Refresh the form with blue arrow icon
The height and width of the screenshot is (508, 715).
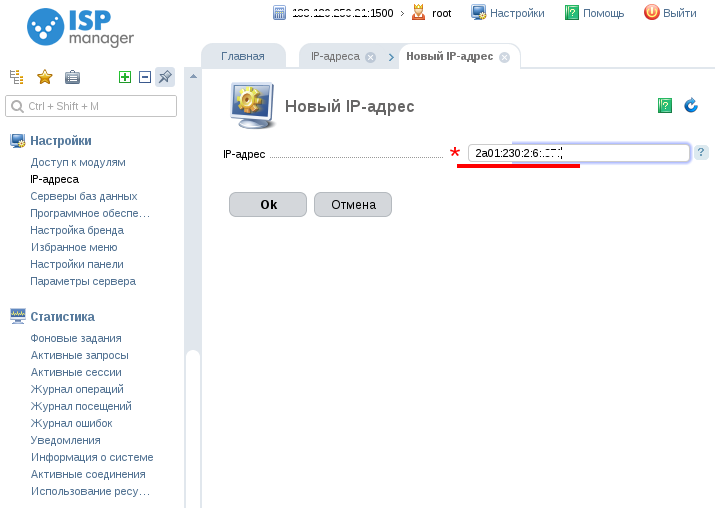[691, 105]
